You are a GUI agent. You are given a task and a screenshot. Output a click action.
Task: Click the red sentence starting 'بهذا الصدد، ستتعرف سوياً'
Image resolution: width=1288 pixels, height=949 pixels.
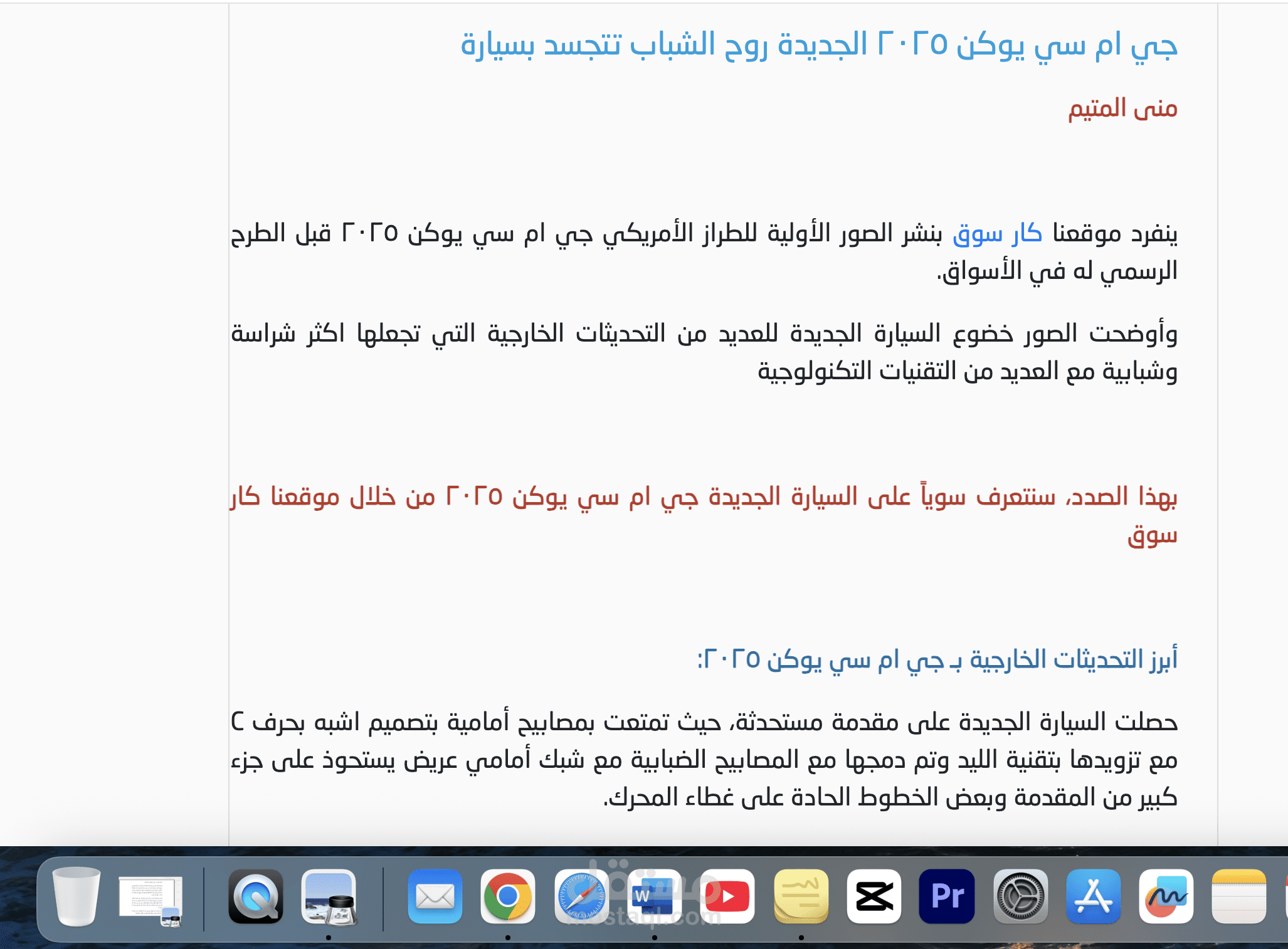tap(704, 515)
